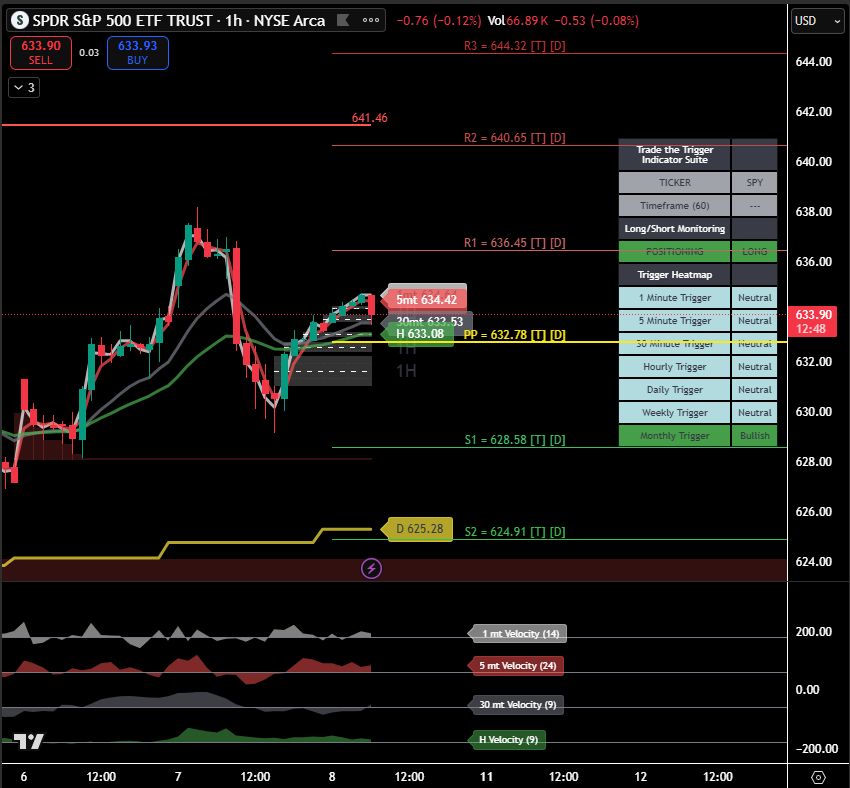
Task: Click the S1 = 628.58 pivot label
Action: (x=514, y=440)
